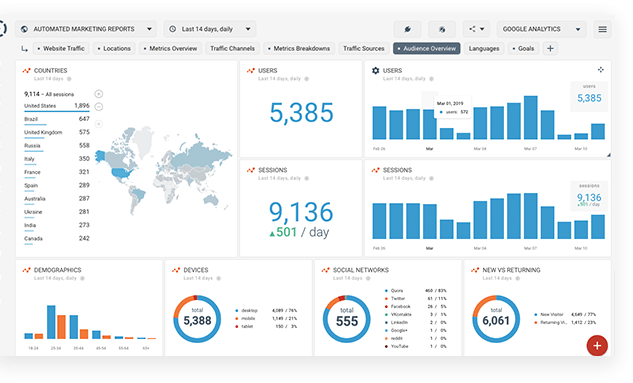Screen dimensions: 633x383
Task: Click the red floating plus button
Action: (x=597, y=345)
